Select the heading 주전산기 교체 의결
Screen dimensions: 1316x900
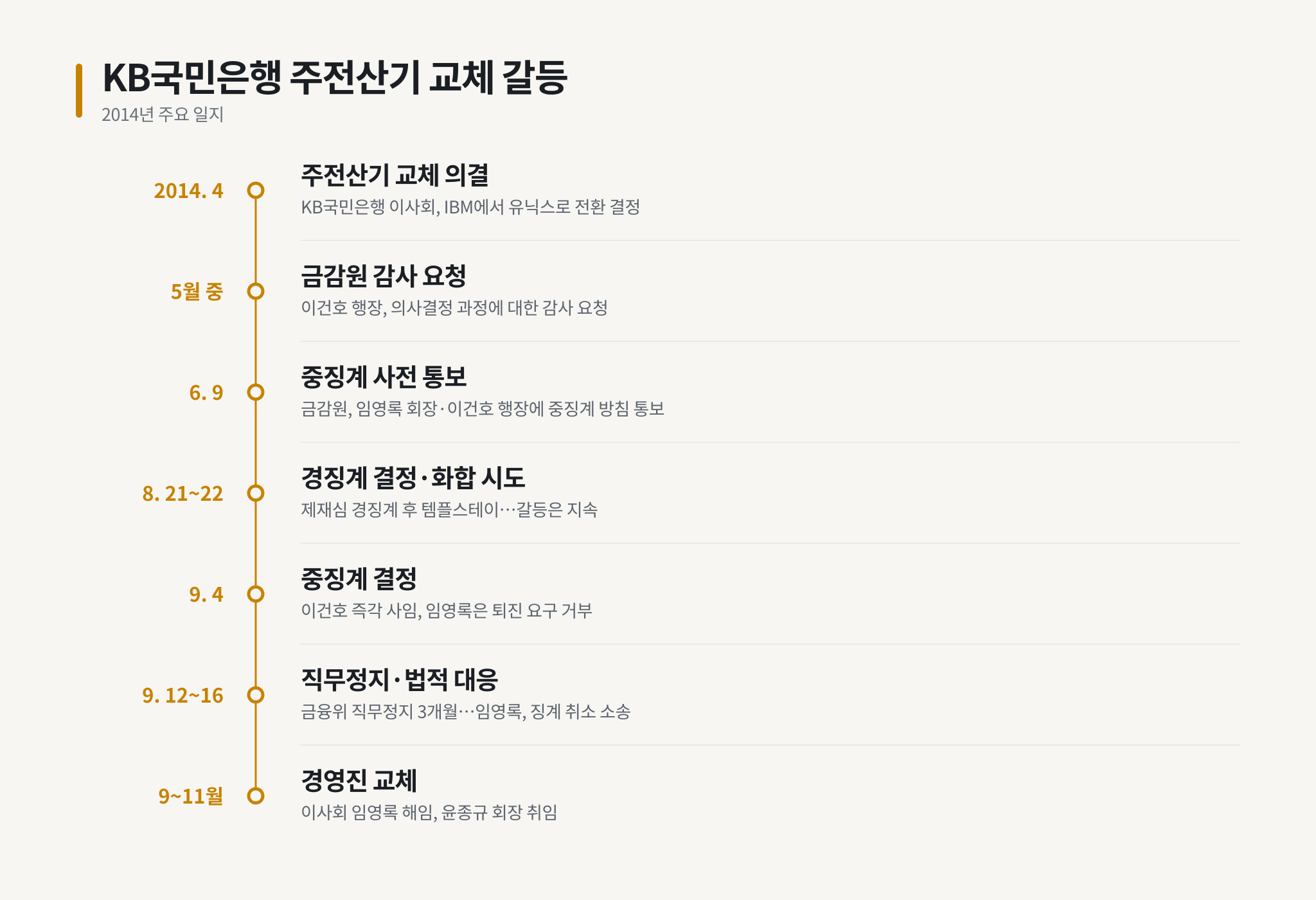[395, 175]
